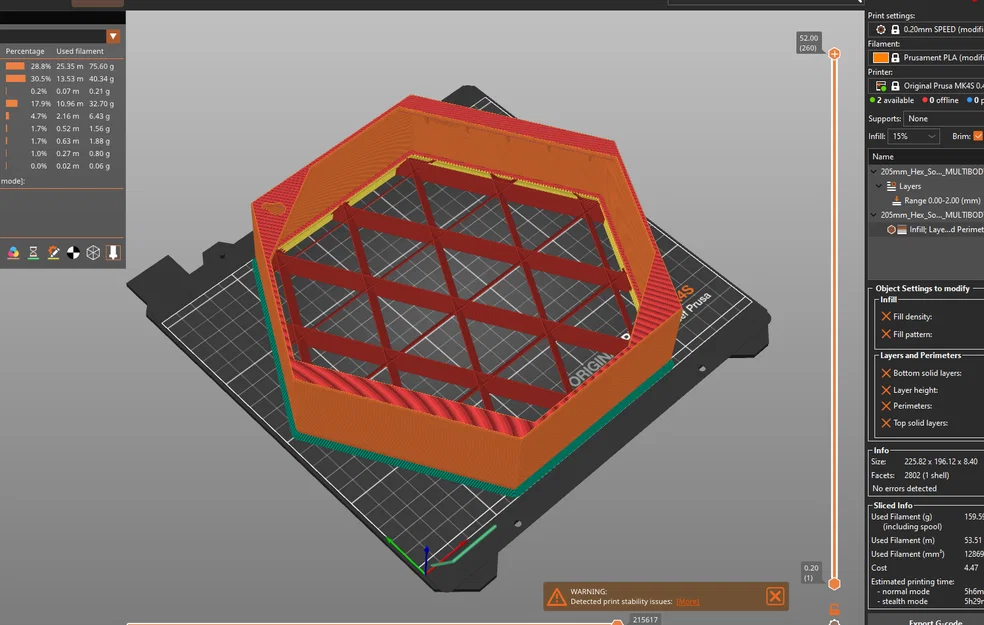
Task: Click the More link in the stability warning
Action: [x=687, y=601]
